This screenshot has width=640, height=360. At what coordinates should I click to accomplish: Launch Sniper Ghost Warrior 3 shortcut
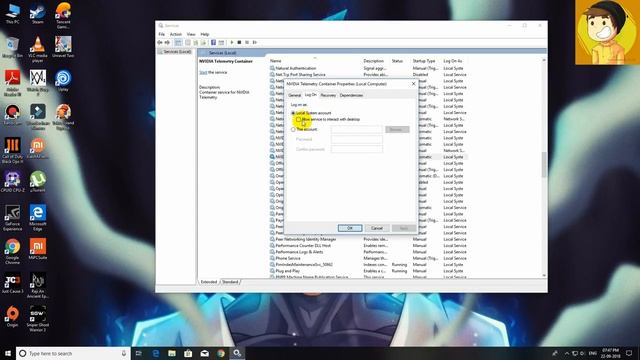click(x=38, y=319)
